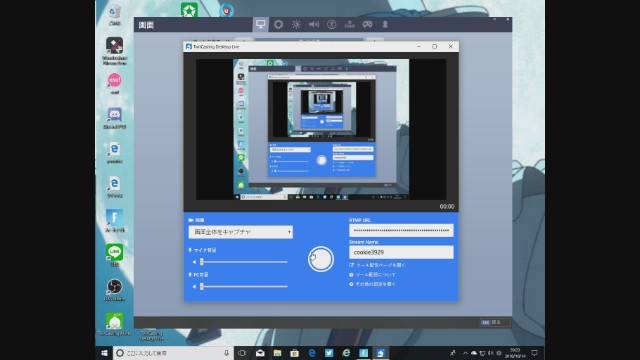The image size is (640, 360).
Task: Open the about tool broadcasting link
Action: (x=372, y=275)
